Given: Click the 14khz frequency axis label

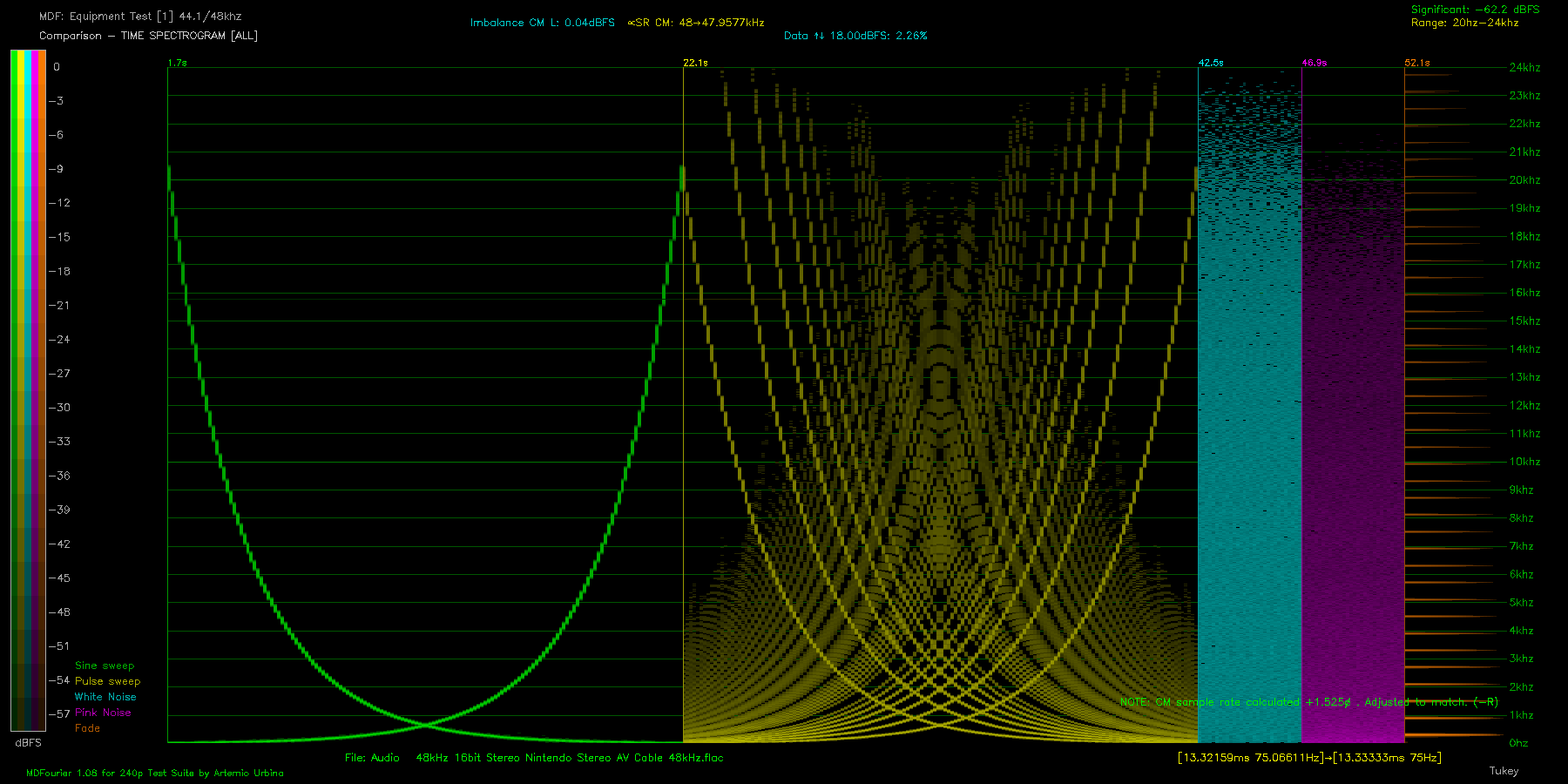Looking at the screenshot, I should 1524,349.
